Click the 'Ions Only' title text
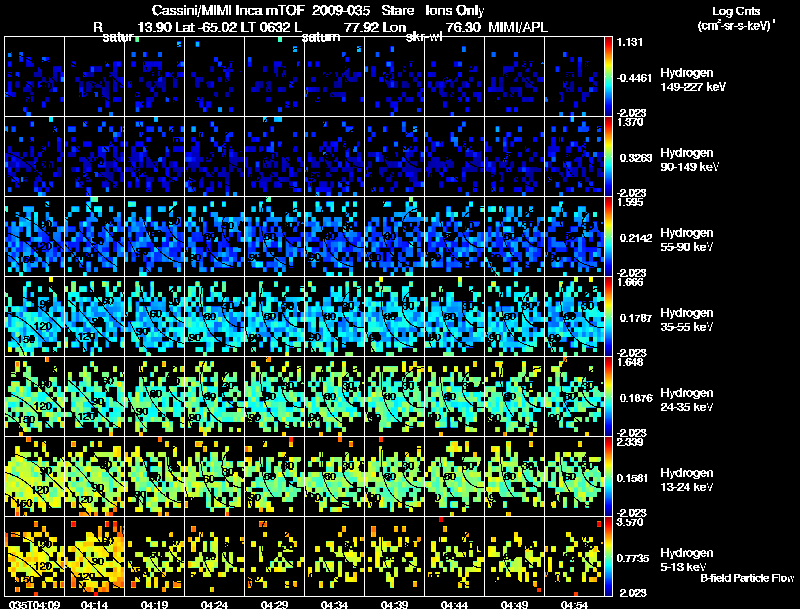The width and height of the screenshot is (800, 609). click(x=454, y=11)
